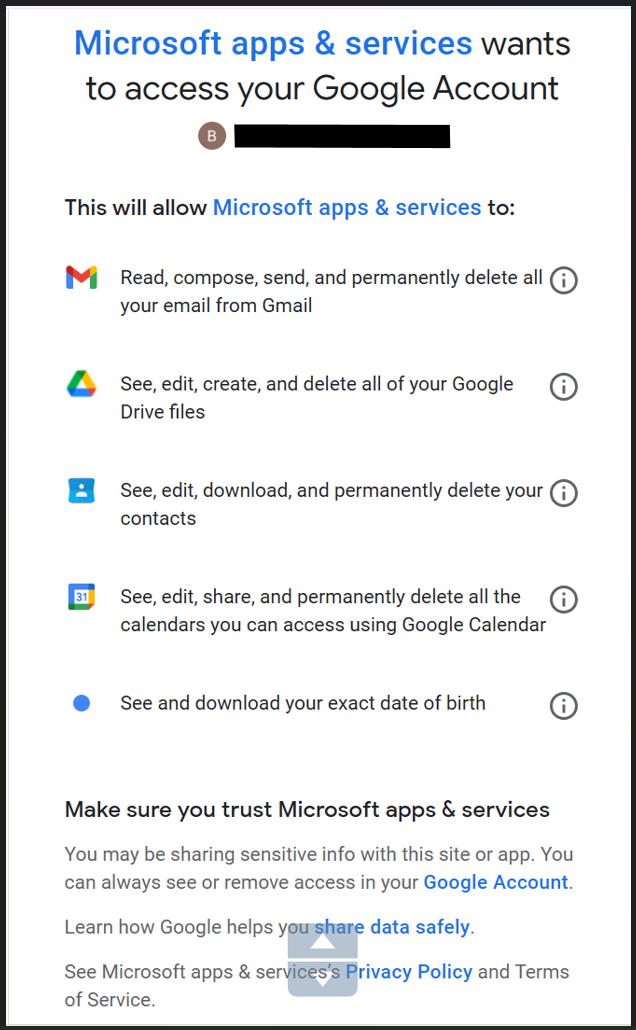Open info for Gmail permission

[564, 281]
